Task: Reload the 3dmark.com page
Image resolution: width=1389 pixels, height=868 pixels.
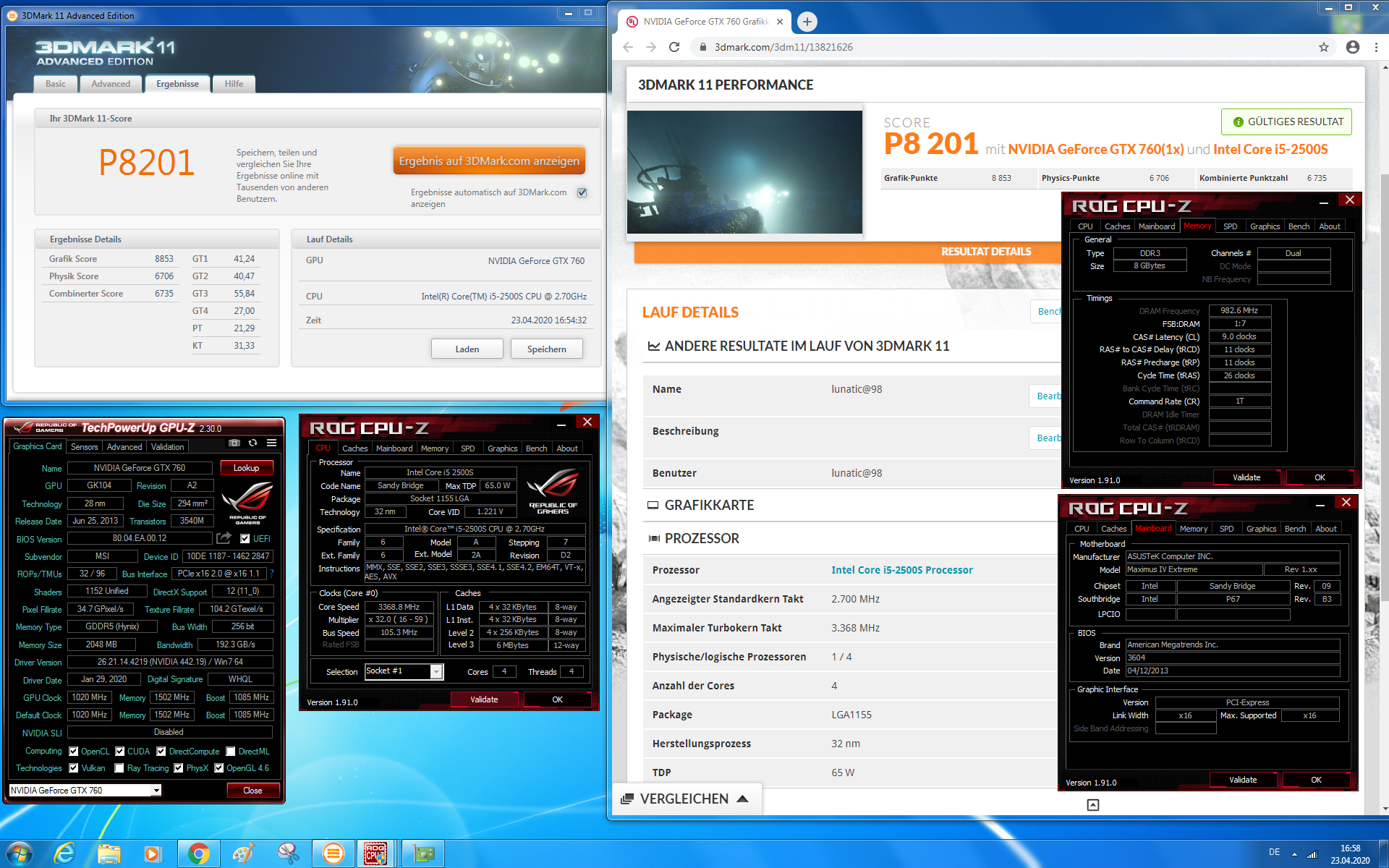Action: (674, 47)
